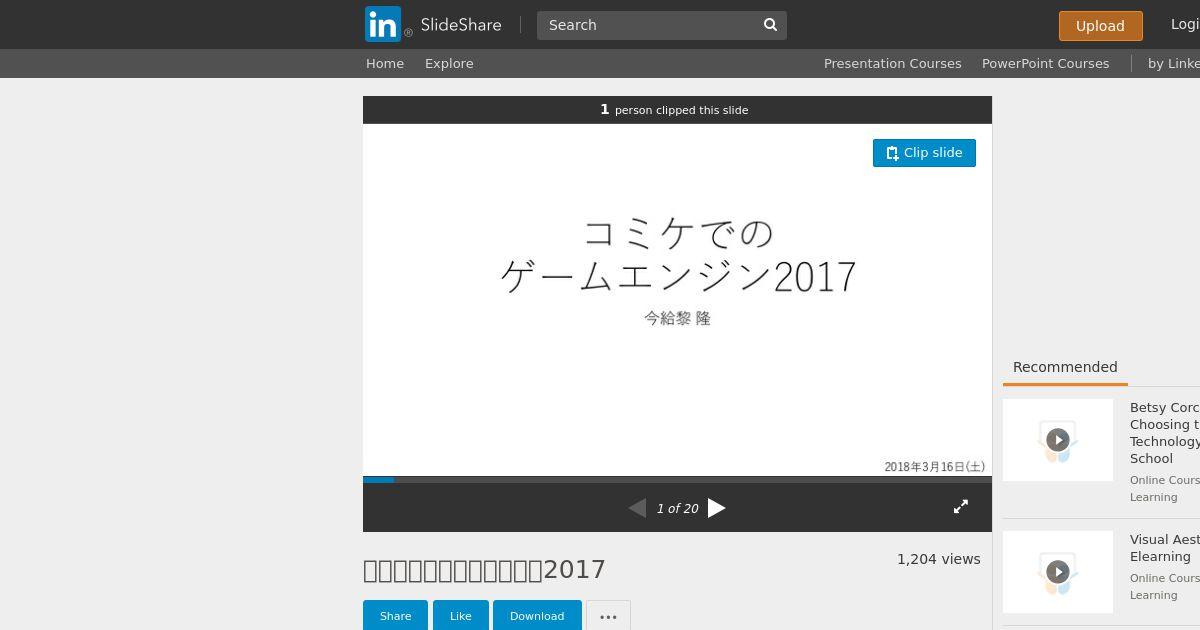Like this presentation

(460, 616)
